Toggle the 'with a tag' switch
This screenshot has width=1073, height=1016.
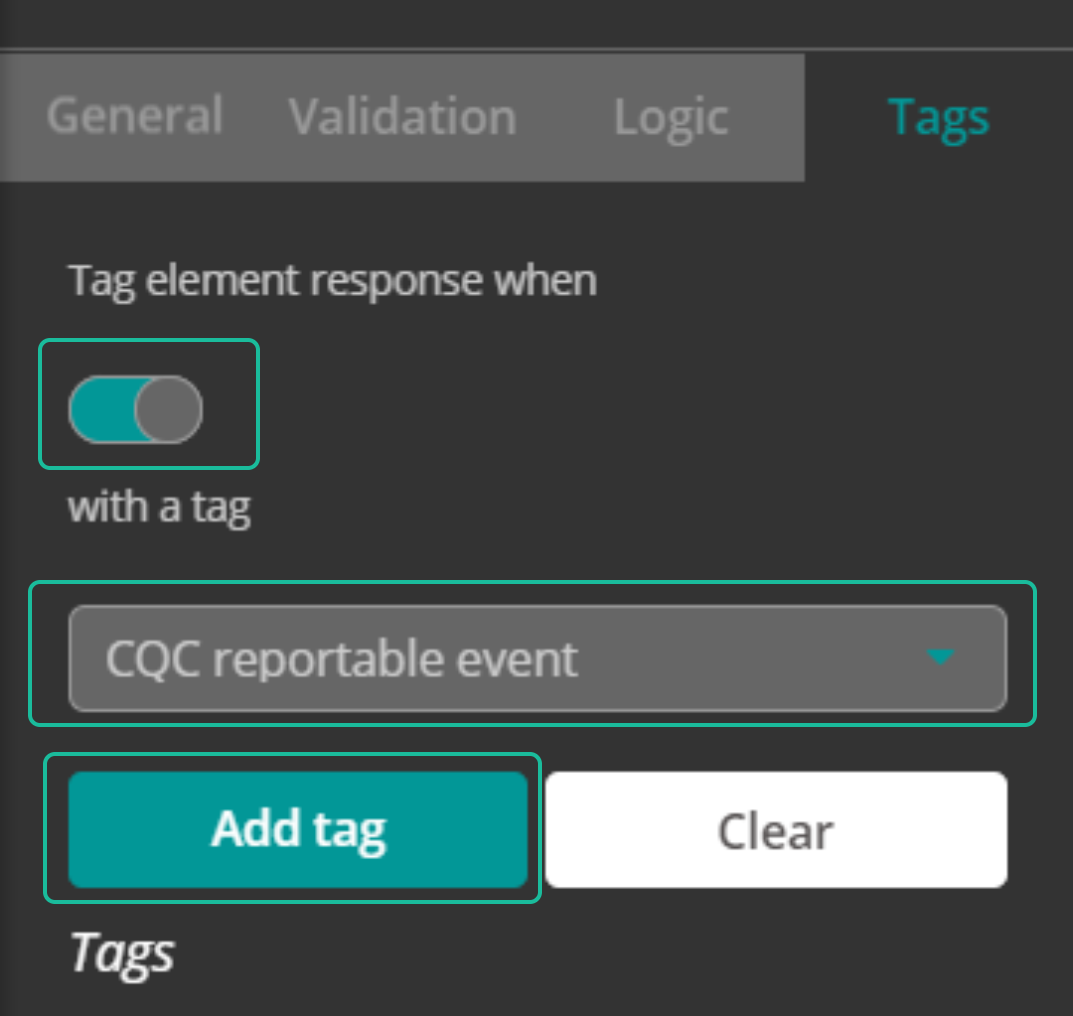(135, 409)
